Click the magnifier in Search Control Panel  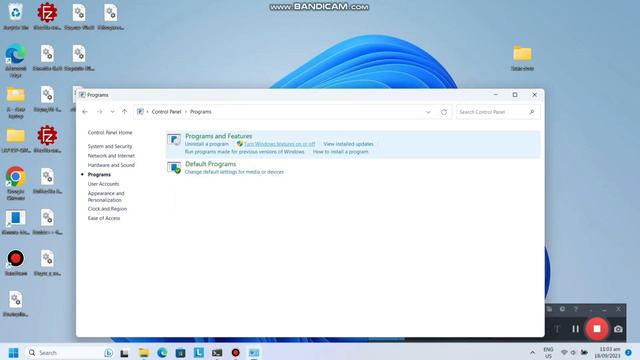click(x=531, y=112)
